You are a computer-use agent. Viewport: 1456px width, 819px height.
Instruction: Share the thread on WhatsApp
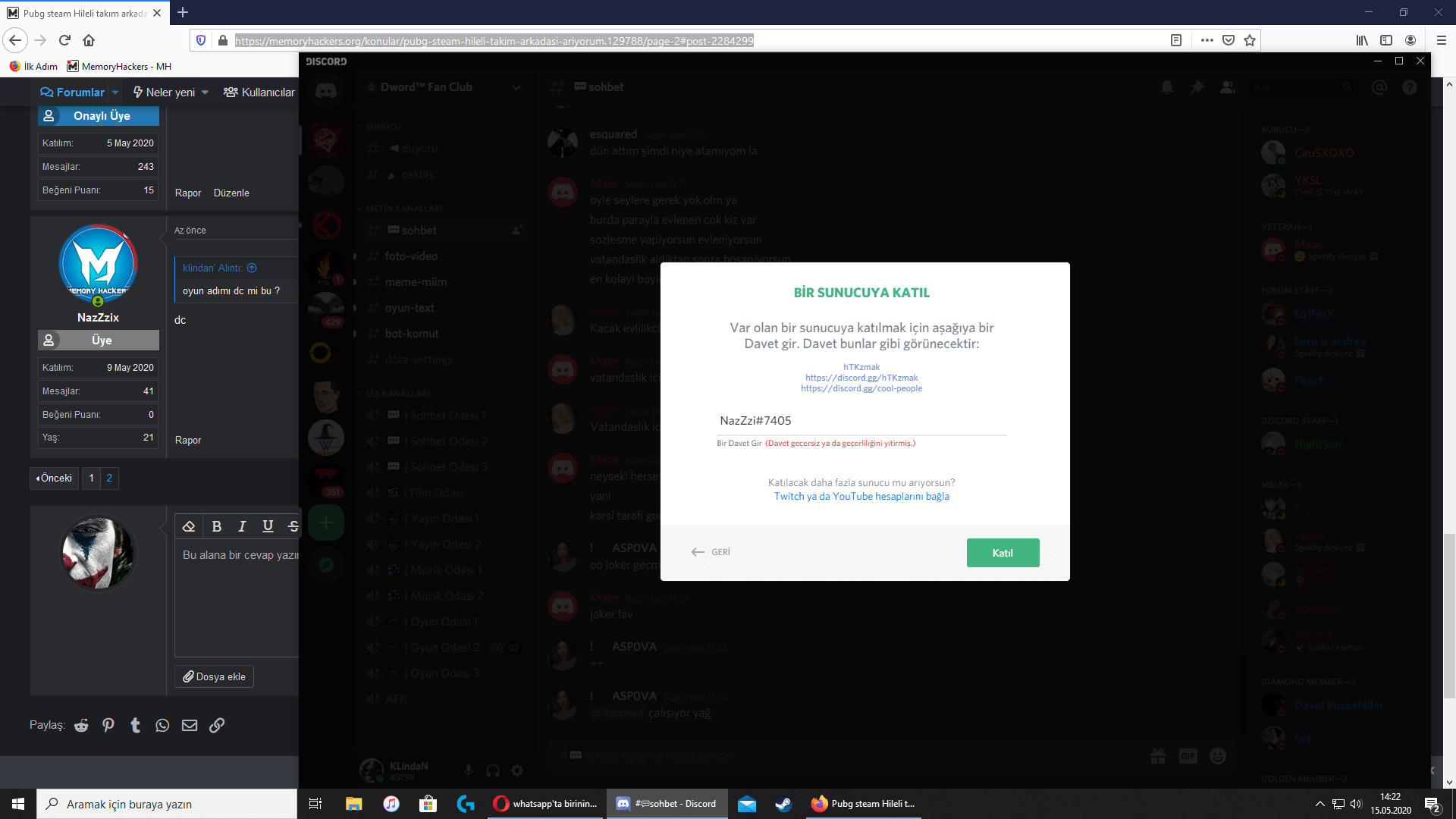(x=162, y=725)
